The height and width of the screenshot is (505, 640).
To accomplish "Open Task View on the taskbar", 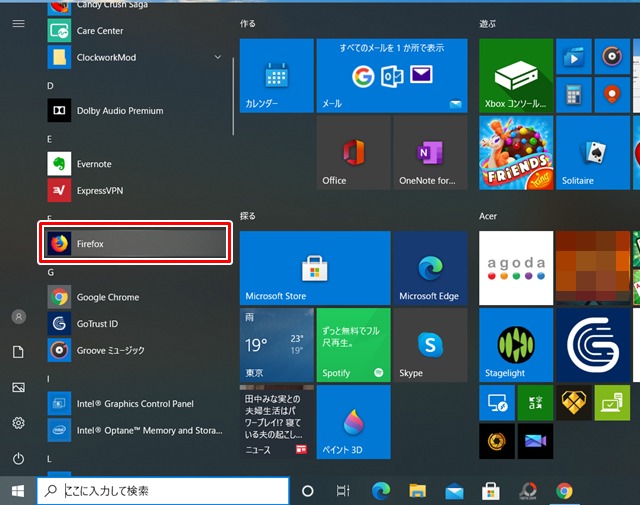I will click(343, 491).
